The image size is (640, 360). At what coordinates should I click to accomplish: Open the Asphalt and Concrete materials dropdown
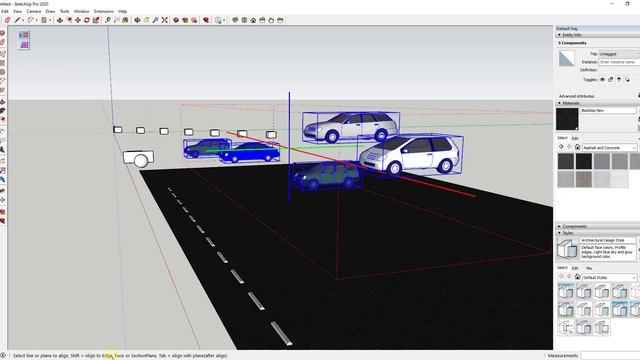pos(609,147)
